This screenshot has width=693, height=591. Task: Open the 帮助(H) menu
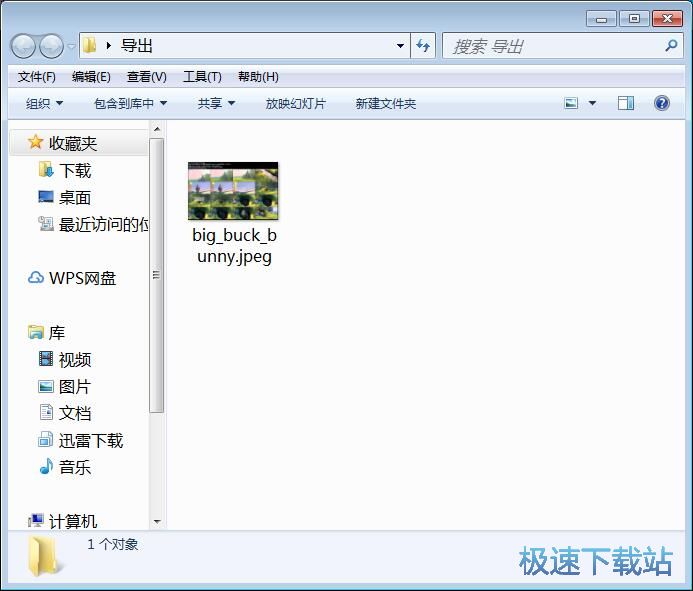[258, 77]
